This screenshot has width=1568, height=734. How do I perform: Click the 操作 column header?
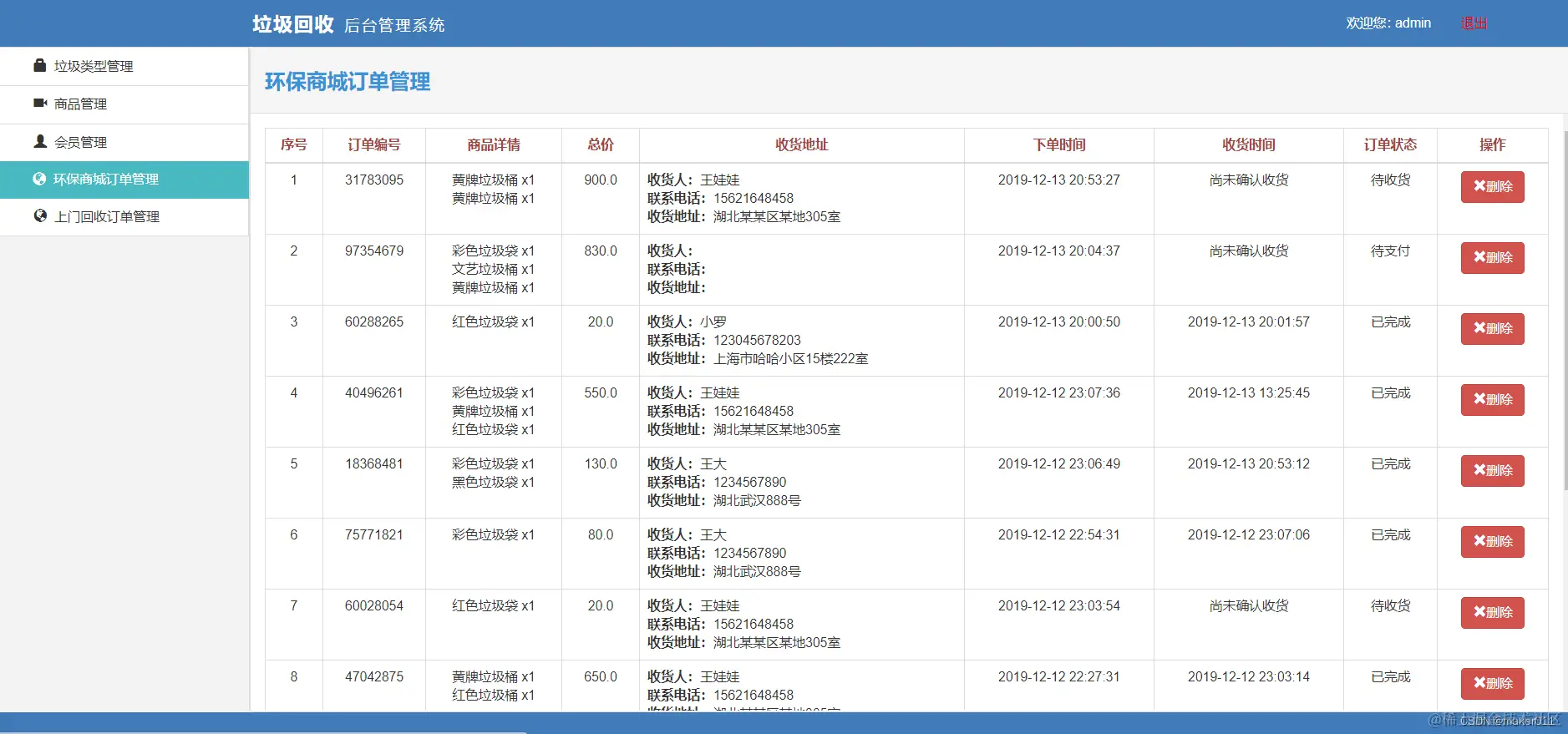pyautogui.click(x=1492, y=144)
